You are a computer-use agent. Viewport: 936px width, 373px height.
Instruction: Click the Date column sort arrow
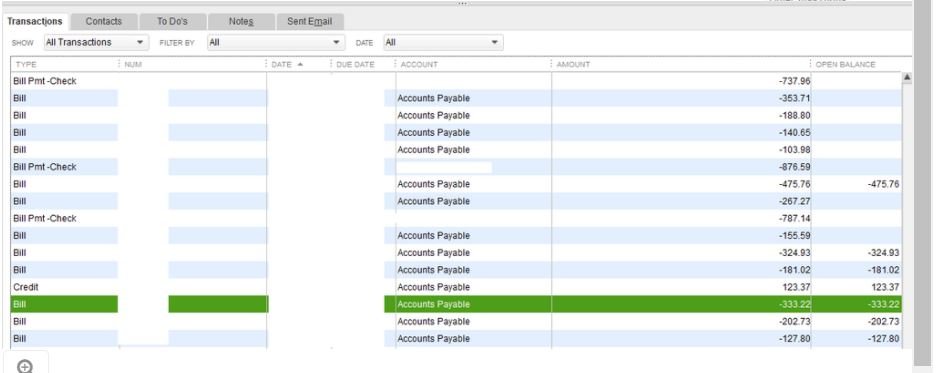300,64
